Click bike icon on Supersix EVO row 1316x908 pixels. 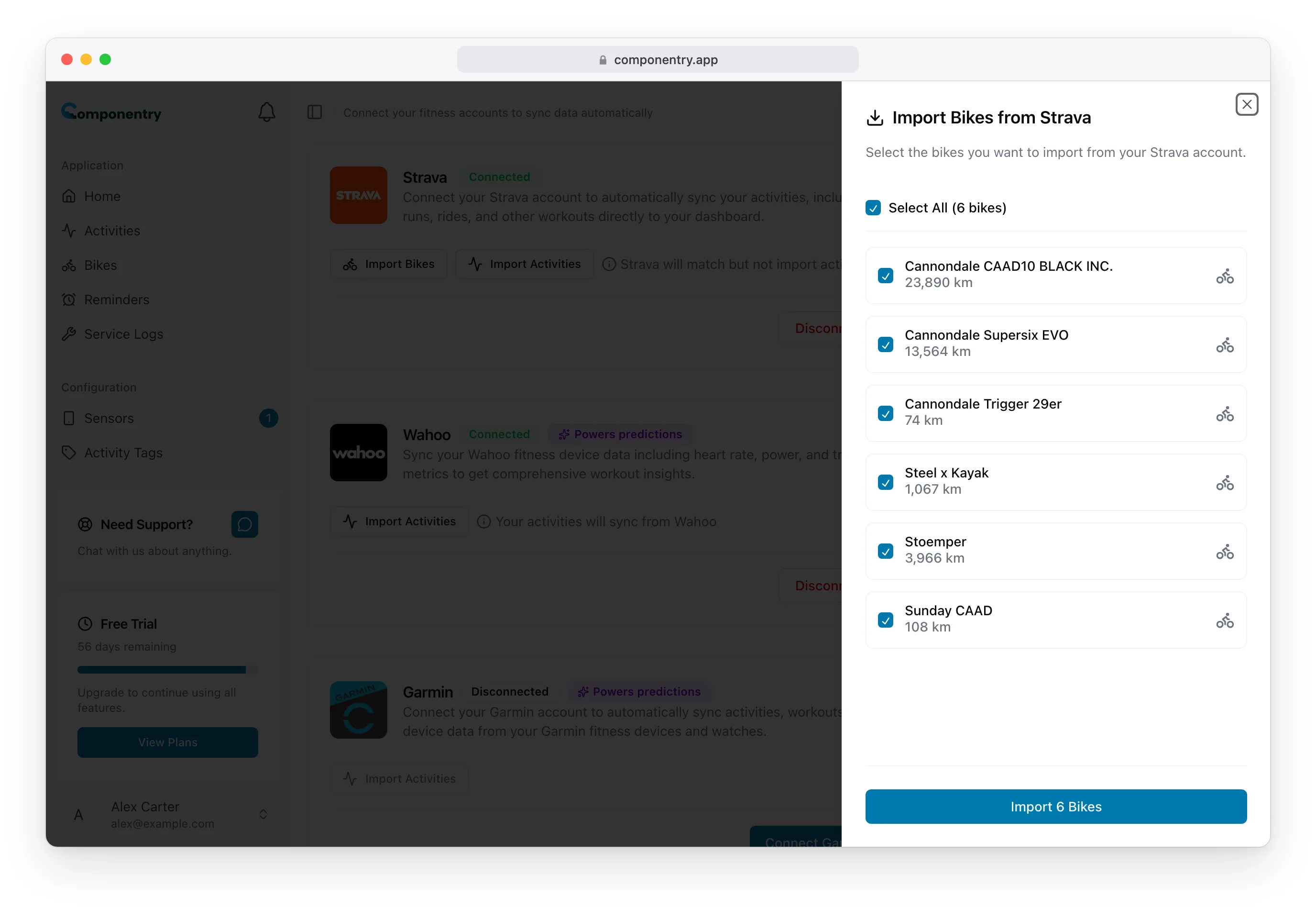[x=1225, y=345]
